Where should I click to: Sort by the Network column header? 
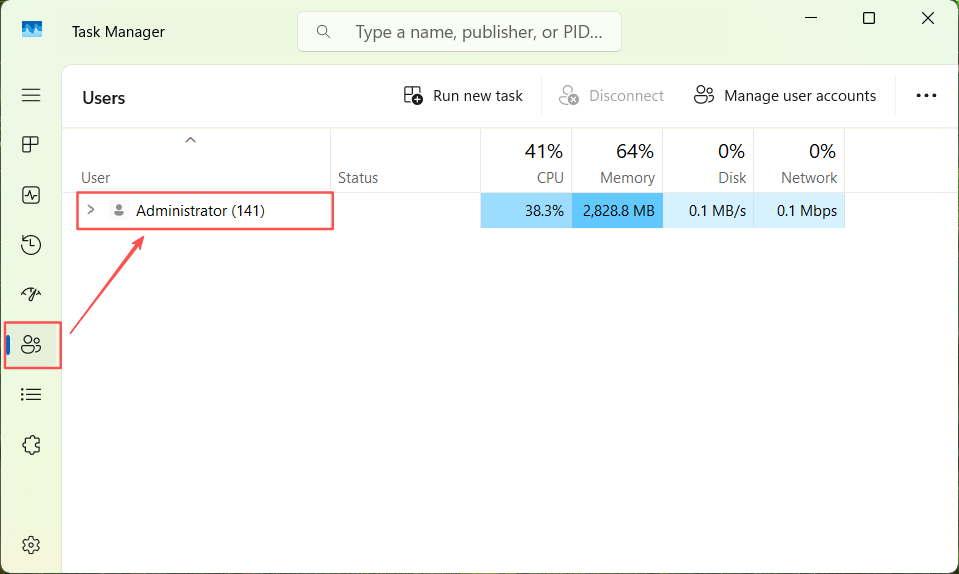click(x=799, y=161)
